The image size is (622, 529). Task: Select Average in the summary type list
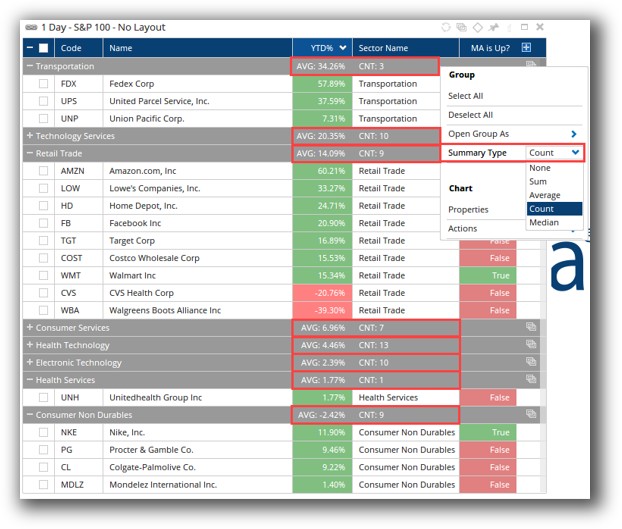pos(545,195)
